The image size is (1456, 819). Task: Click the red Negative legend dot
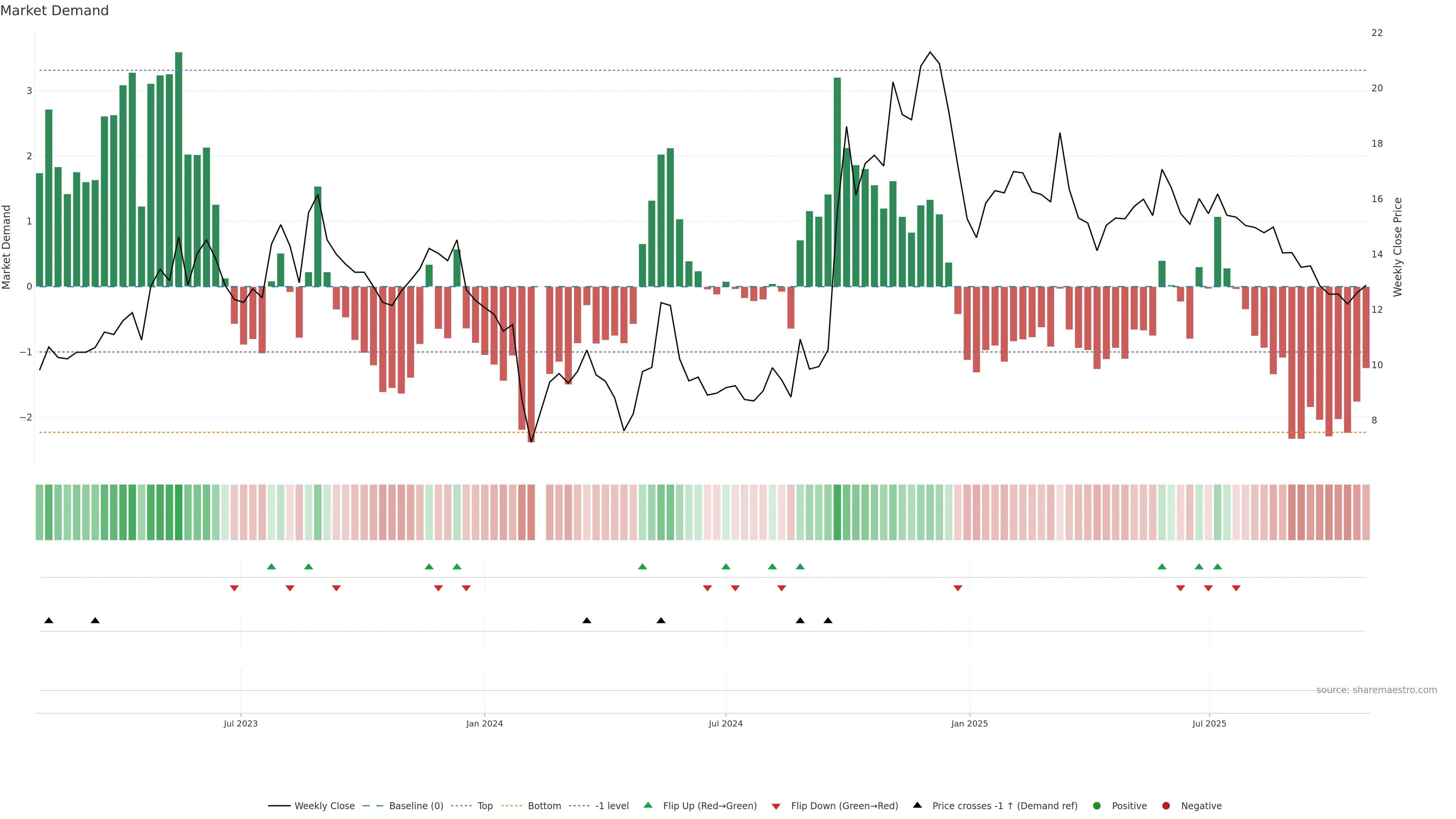click(1166, 805)
